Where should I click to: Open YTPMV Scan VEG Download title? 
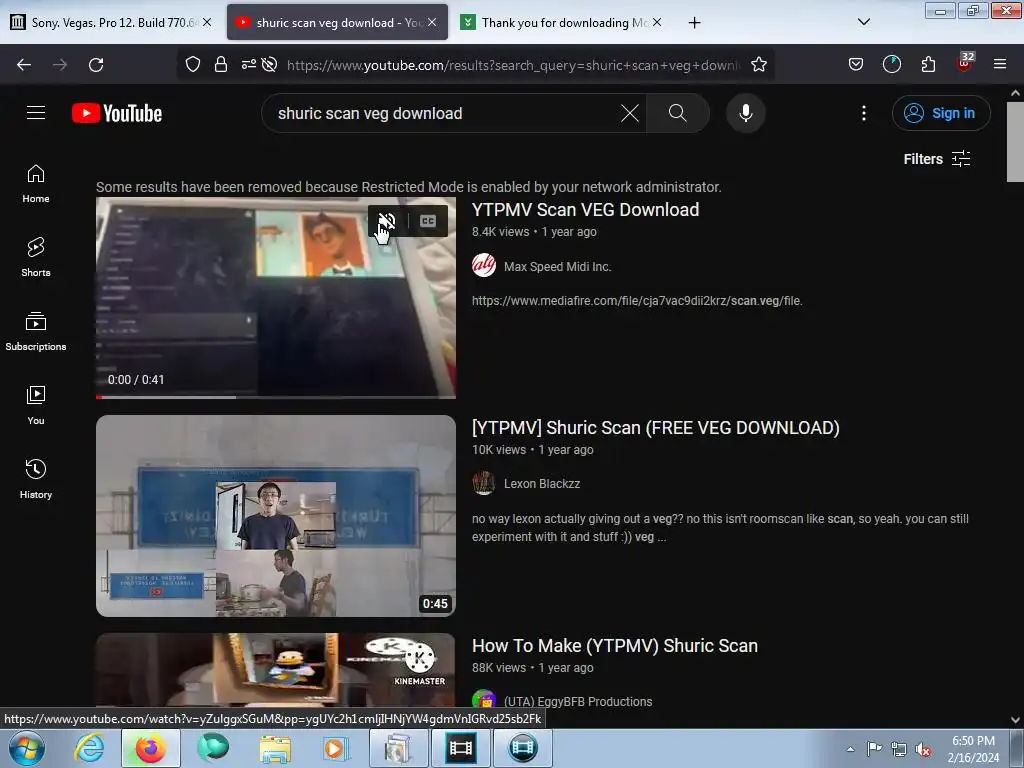585,210
